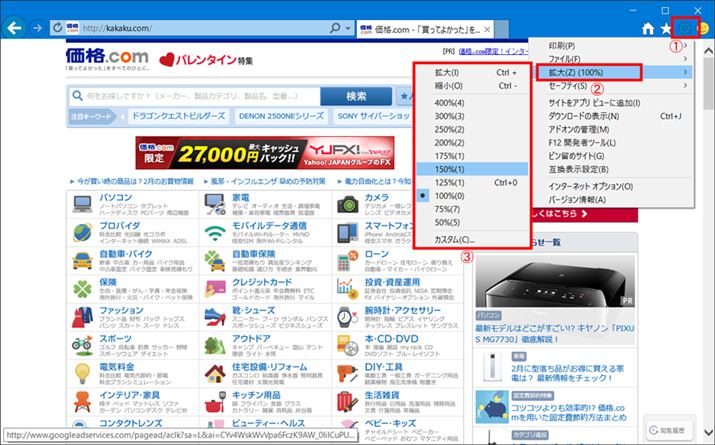This screenshot has width=715, height=445.
Task: Click the 自動車・バイク car icon
Action: (x=83, y=261)
